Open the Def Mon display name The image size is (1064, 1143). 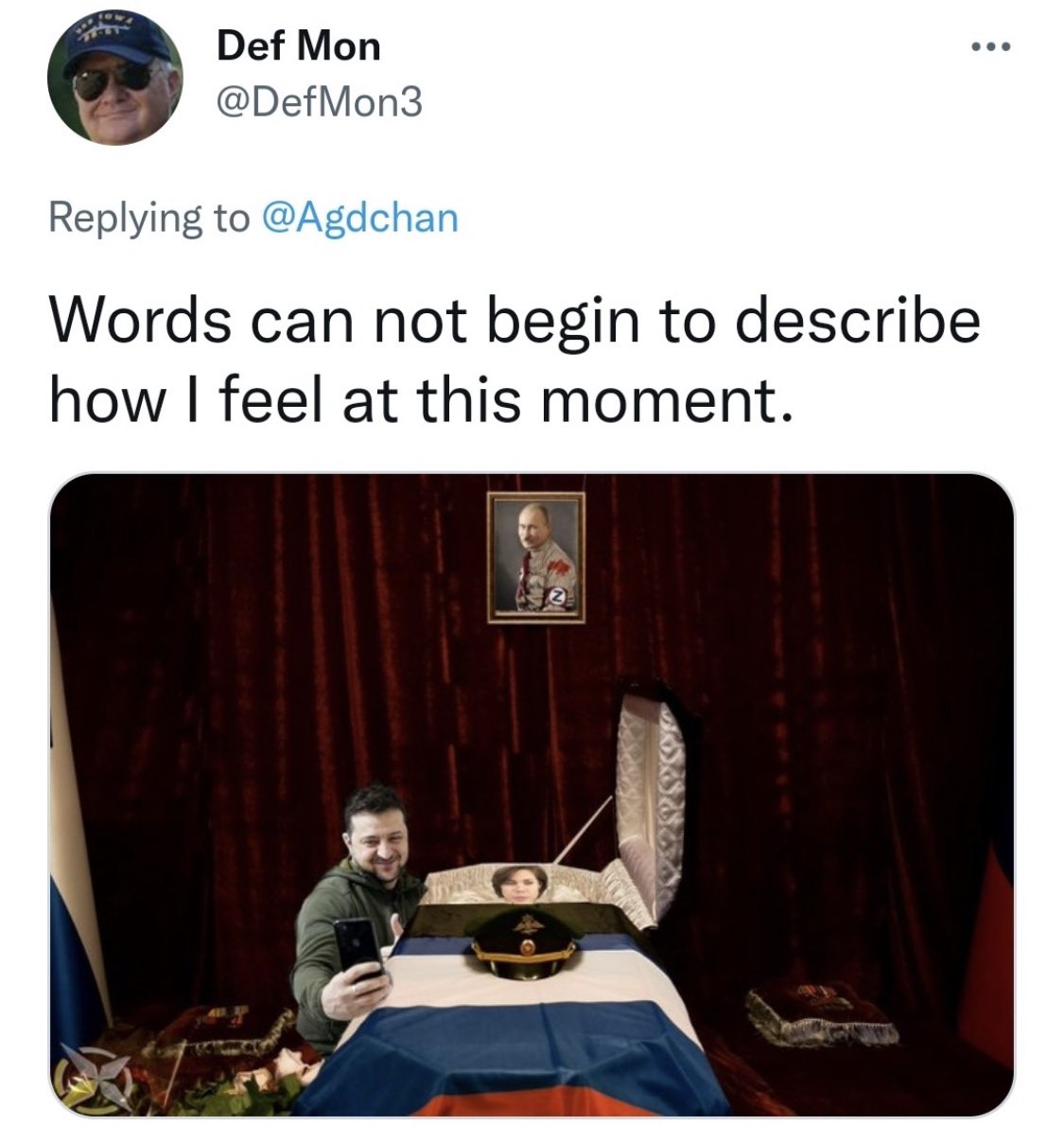(x=298, y=45)
